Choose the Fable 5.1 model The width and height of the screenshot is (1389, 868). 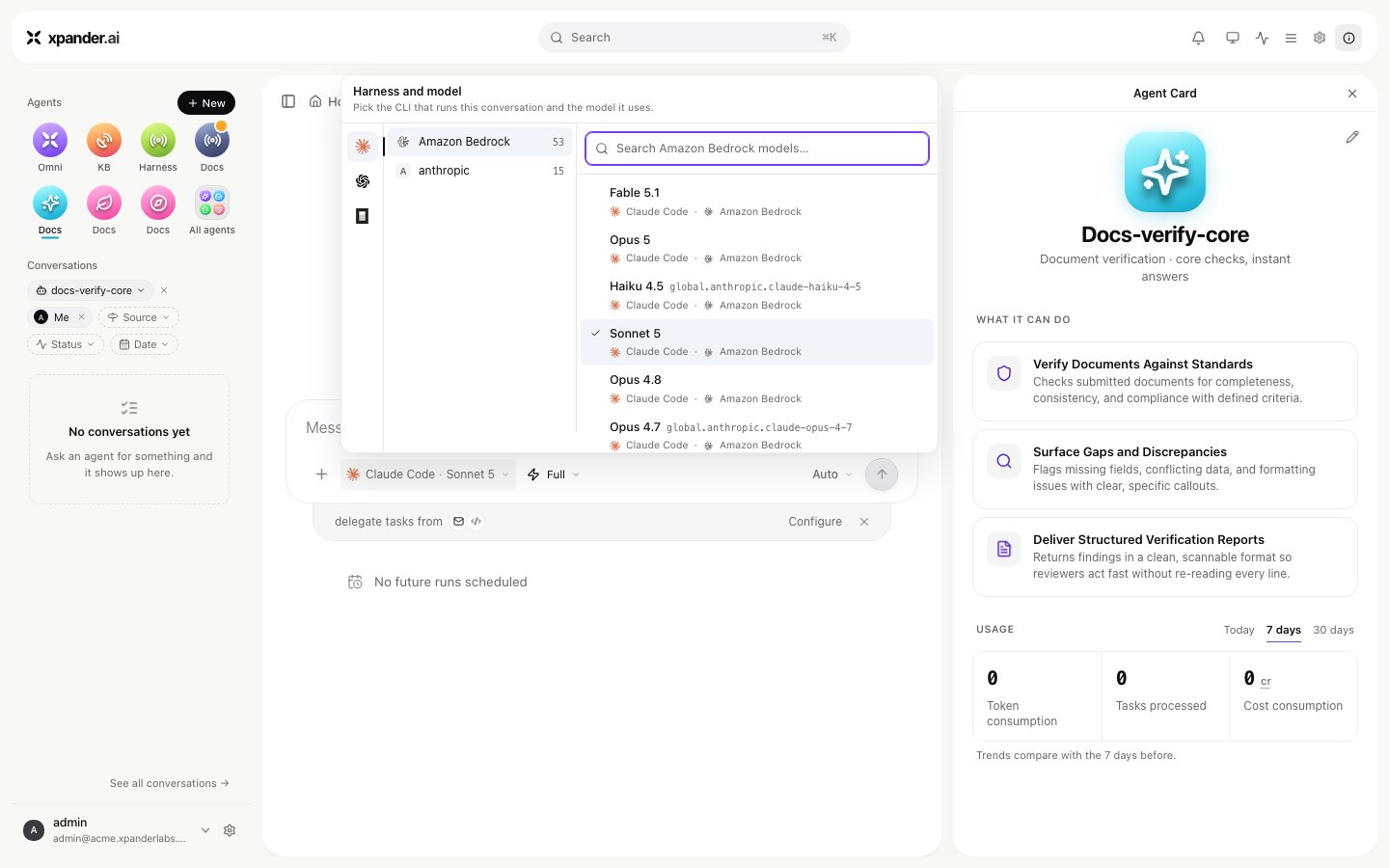coord(757,202)
